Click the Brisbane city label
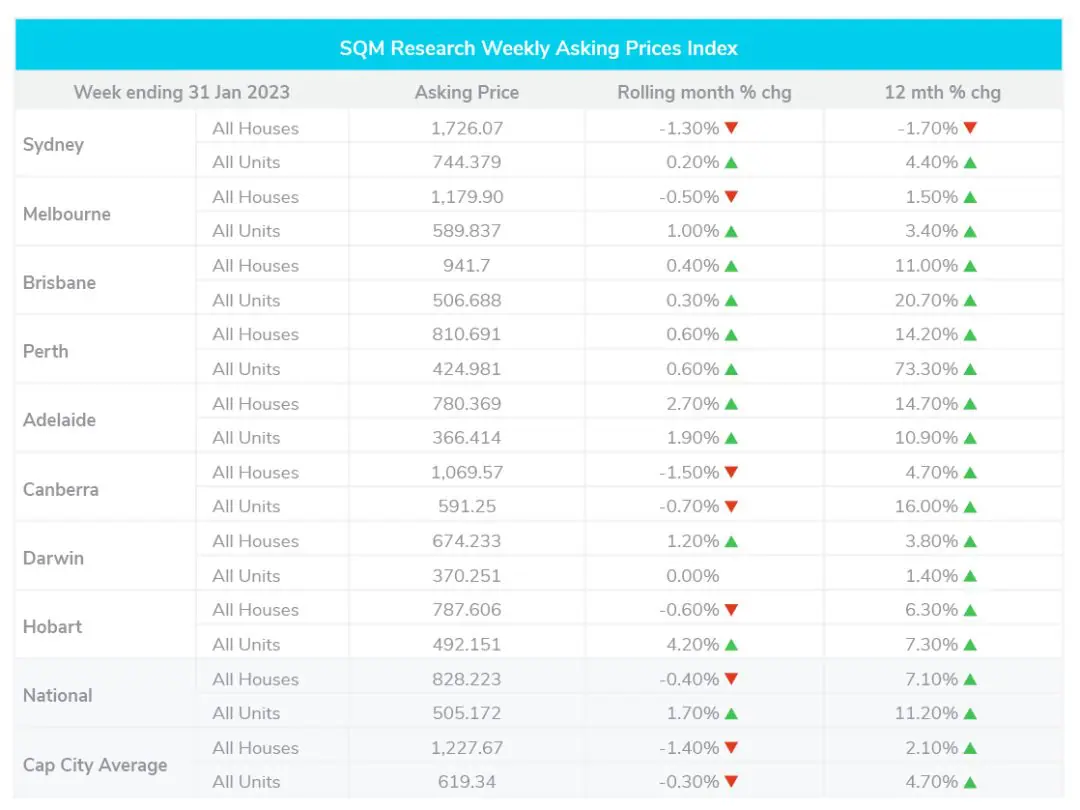Viewport: 1080px width, 810px height. pyautogui.click(x=59, y=282)
